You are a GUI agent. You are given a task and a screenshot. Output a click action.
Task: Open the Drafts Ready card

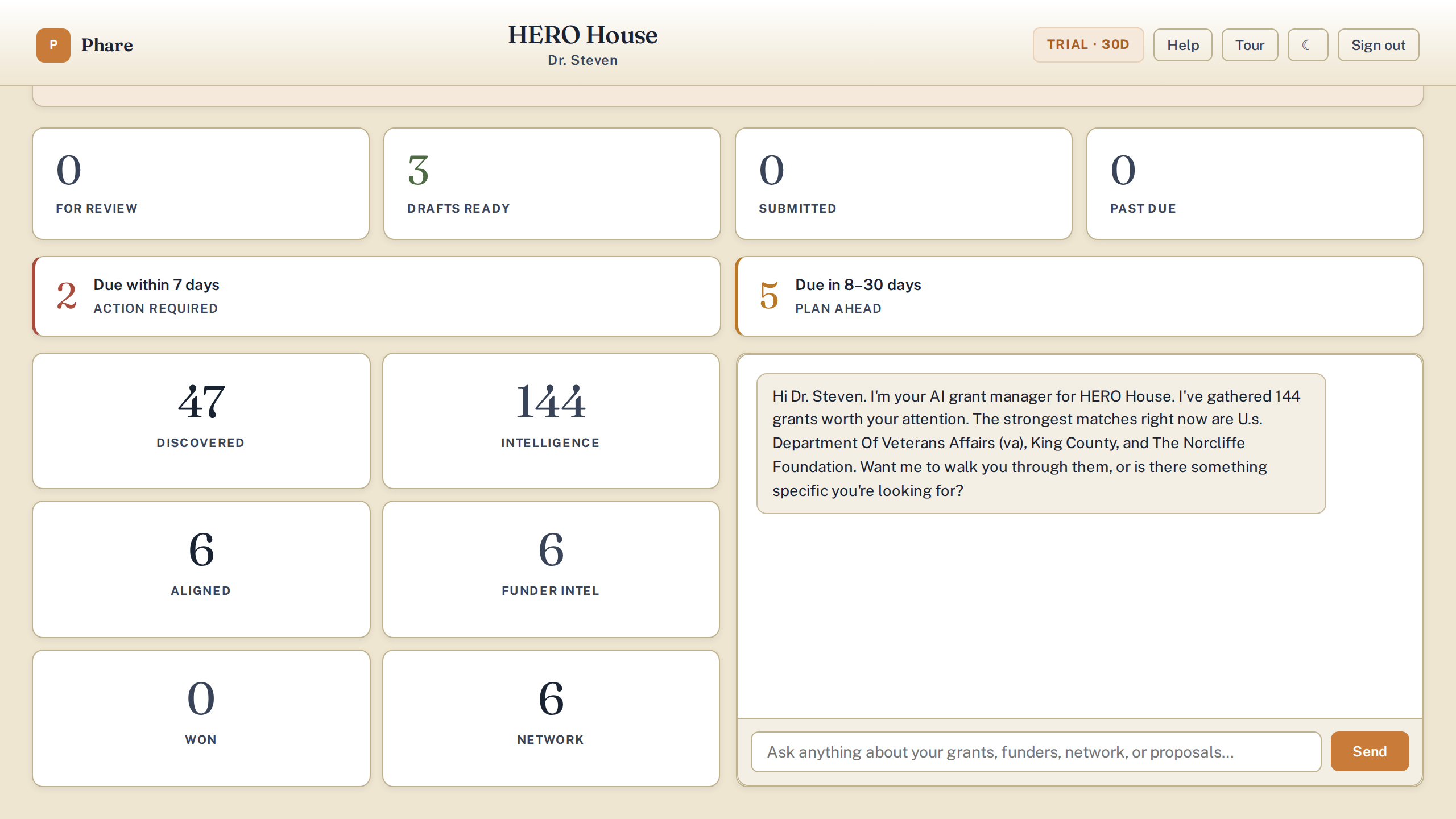click(x=552, y=184)
